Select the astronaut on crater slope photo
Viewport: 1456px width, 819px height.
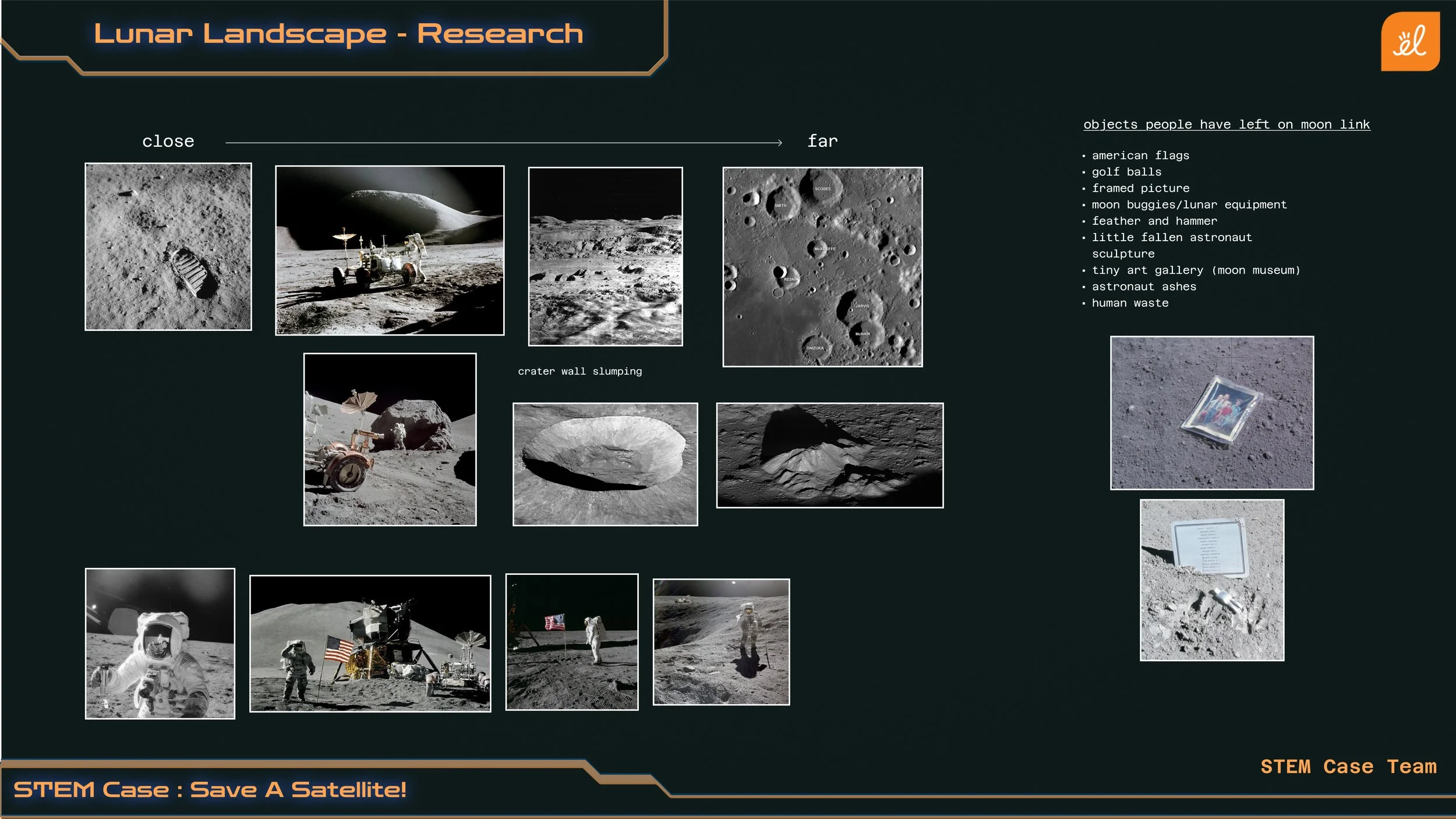pyautogui.click(x=720, y=641)
